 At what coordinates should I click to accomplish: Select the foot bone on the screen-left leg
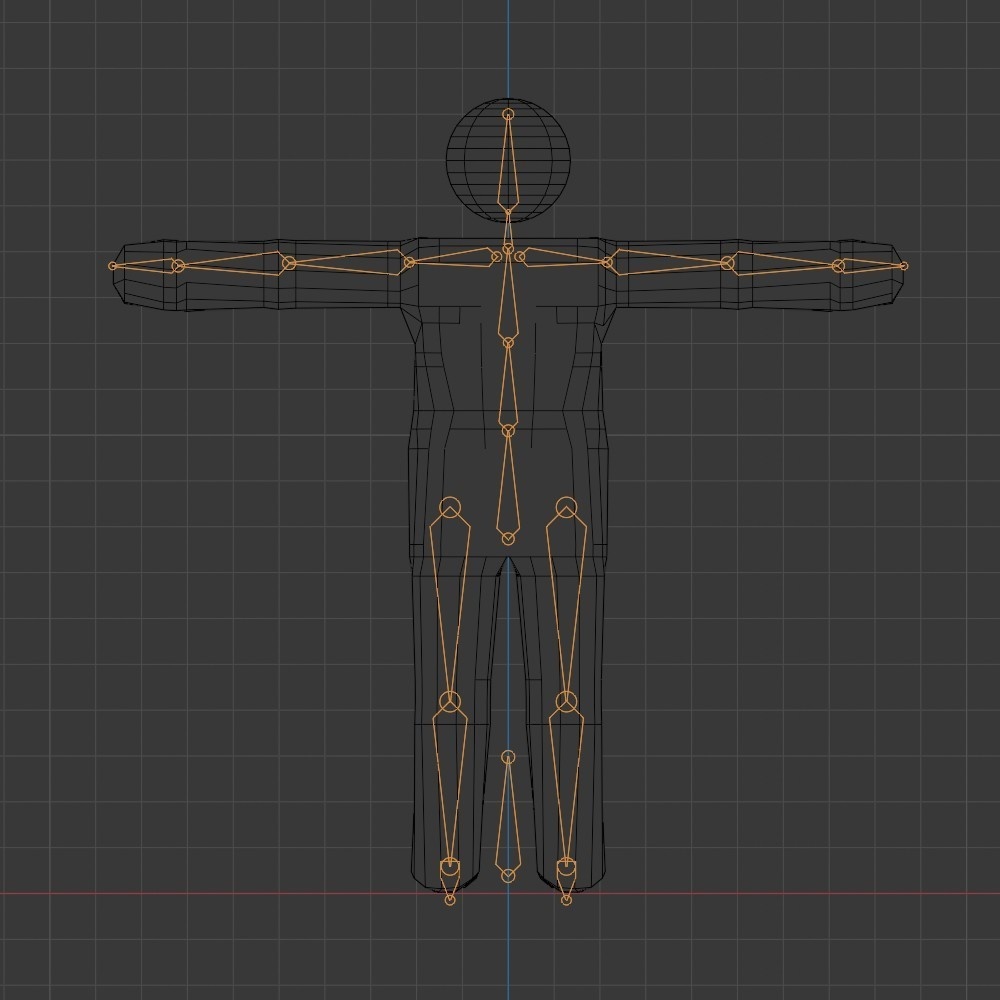450,881
